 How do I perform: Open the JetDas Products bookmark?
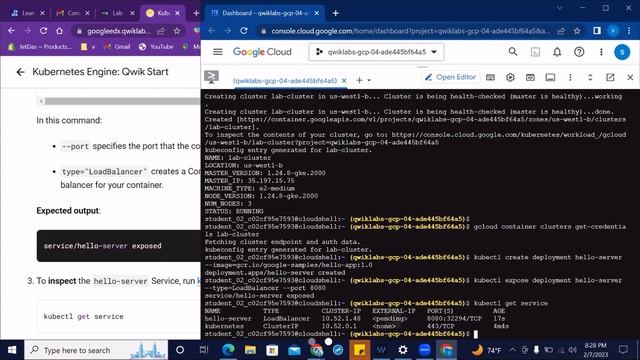coord(40,47)
